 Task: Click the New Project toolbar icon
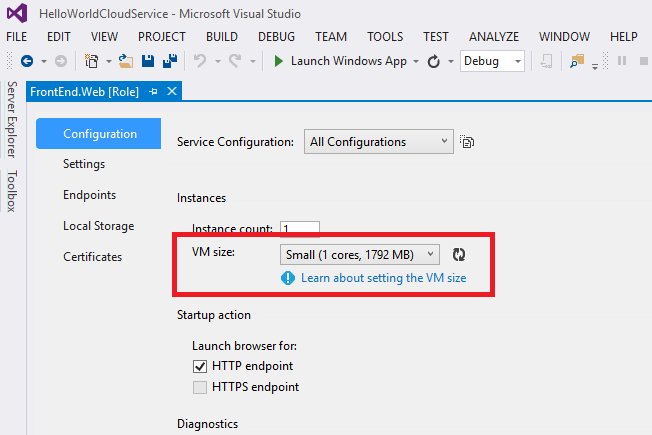coord(92,61)
